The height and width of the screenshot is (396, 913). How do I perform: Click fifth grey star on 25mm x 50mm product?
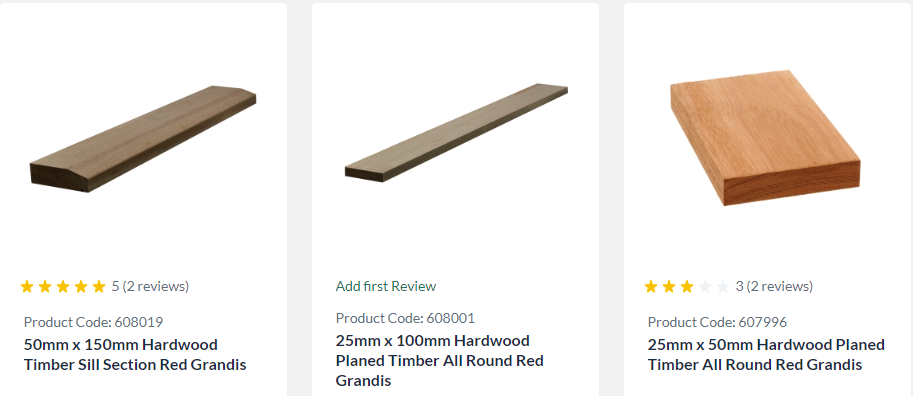click(723, 287)
